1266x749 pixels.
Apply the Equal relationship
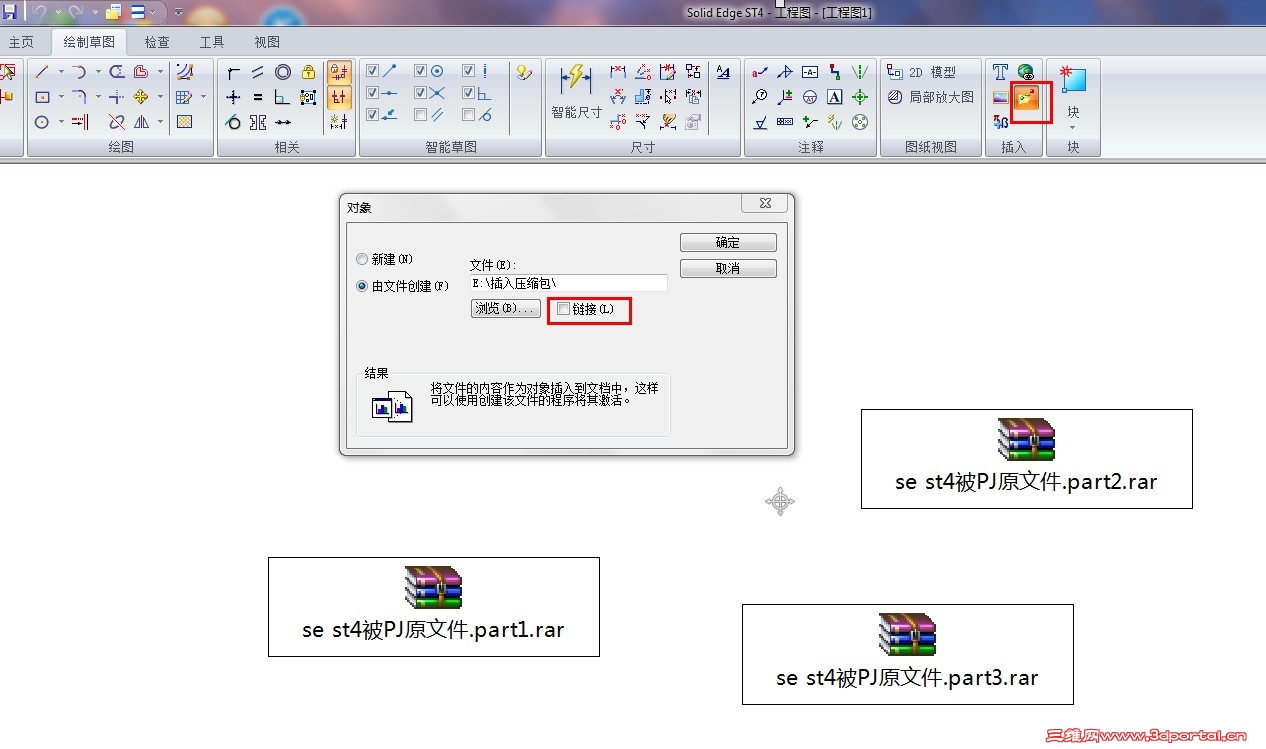pyautogui.click(x=258, y=97)
